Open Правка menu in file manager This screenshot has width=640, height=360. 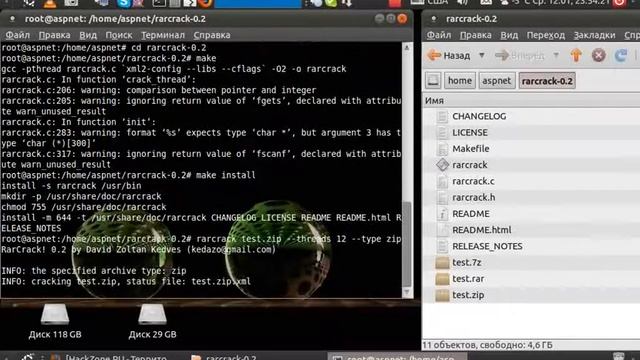click(476, 35)
